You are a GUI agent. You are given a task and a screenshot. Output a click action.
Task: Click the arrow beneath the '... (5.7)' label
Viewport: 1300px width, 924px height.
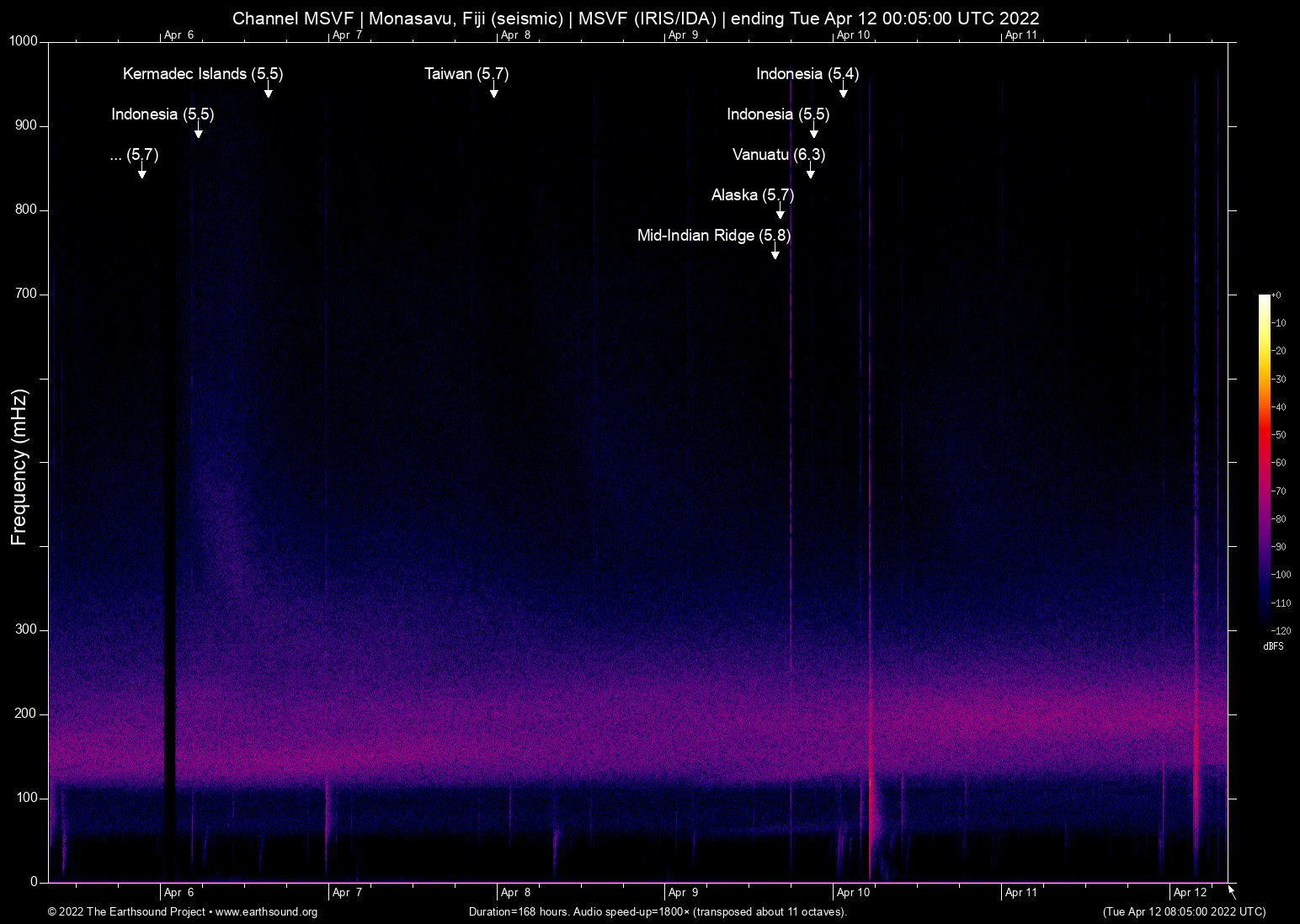click(141, 172)
